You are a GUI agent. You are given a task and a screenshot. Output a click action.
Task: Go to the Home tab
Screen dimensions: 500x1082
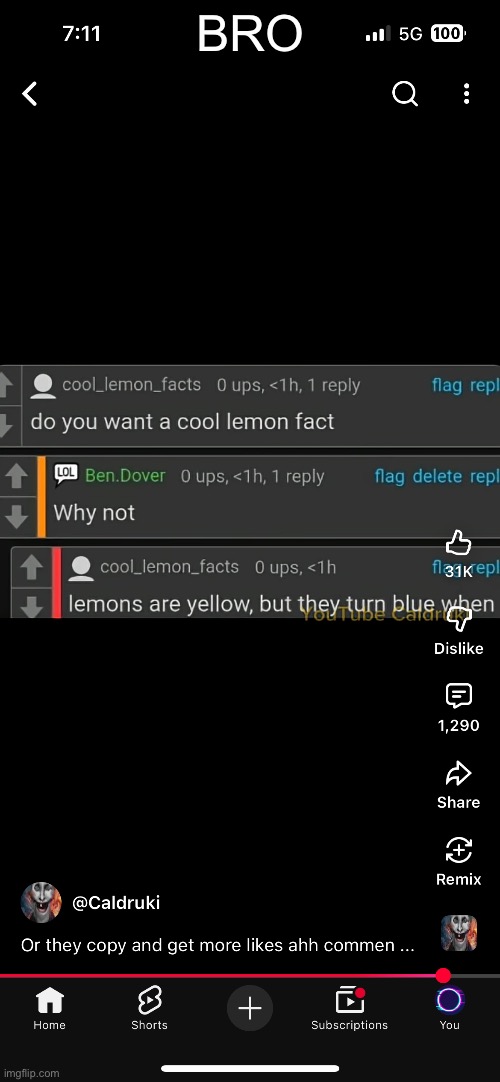click(x=49, y=1008)
